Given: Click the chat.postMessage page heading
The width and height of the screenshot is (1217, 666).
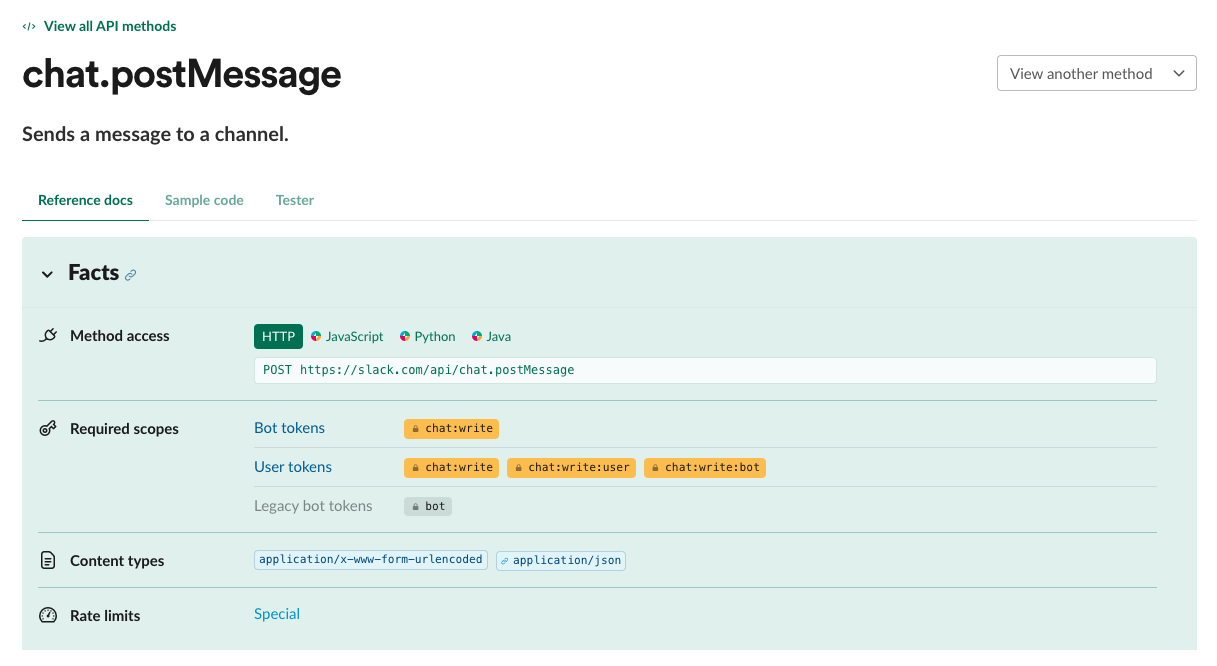Looking at the screenshot, I should [x=182, y=75].
